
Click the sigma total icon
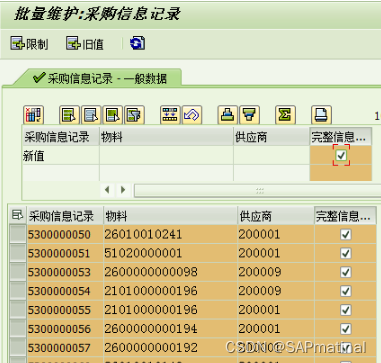click(x=285, y=115)
